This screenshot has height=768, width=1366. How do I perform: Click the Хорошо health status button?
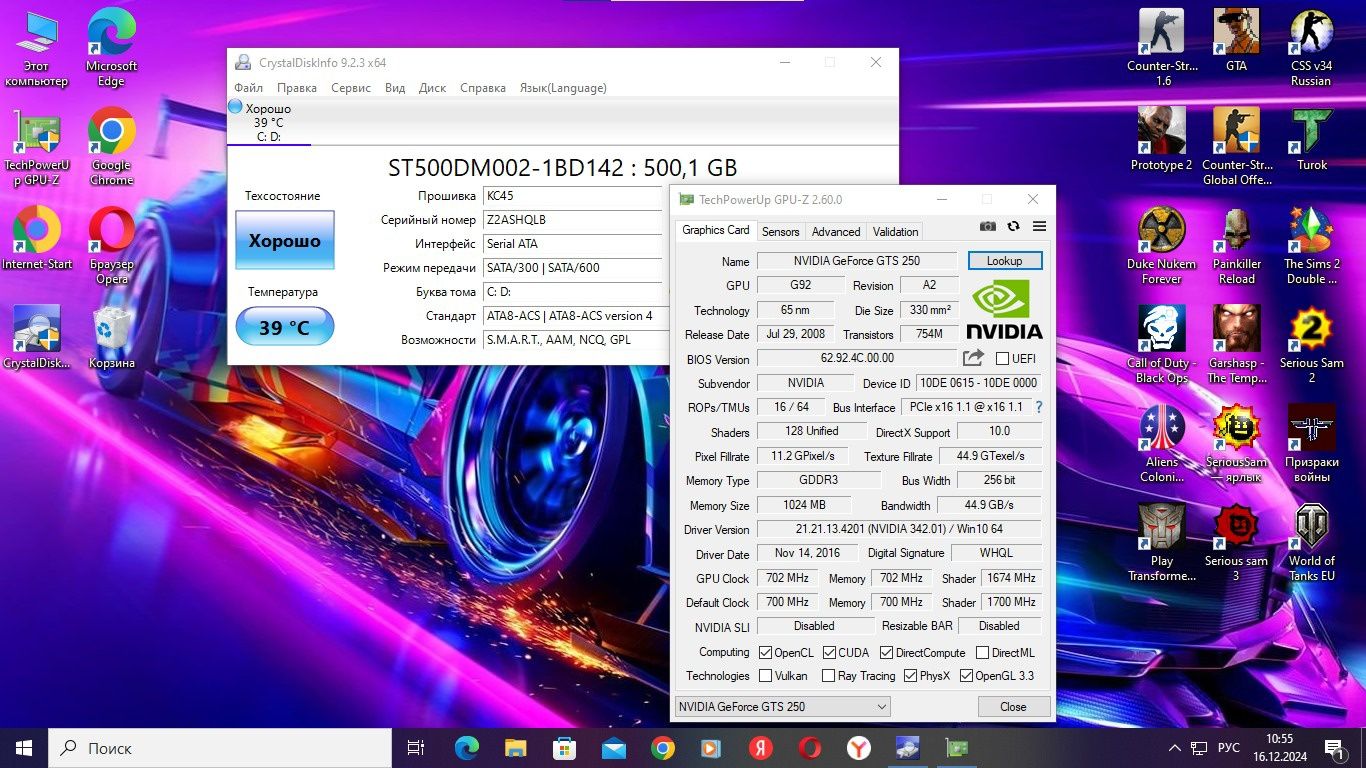coord(285,240)
